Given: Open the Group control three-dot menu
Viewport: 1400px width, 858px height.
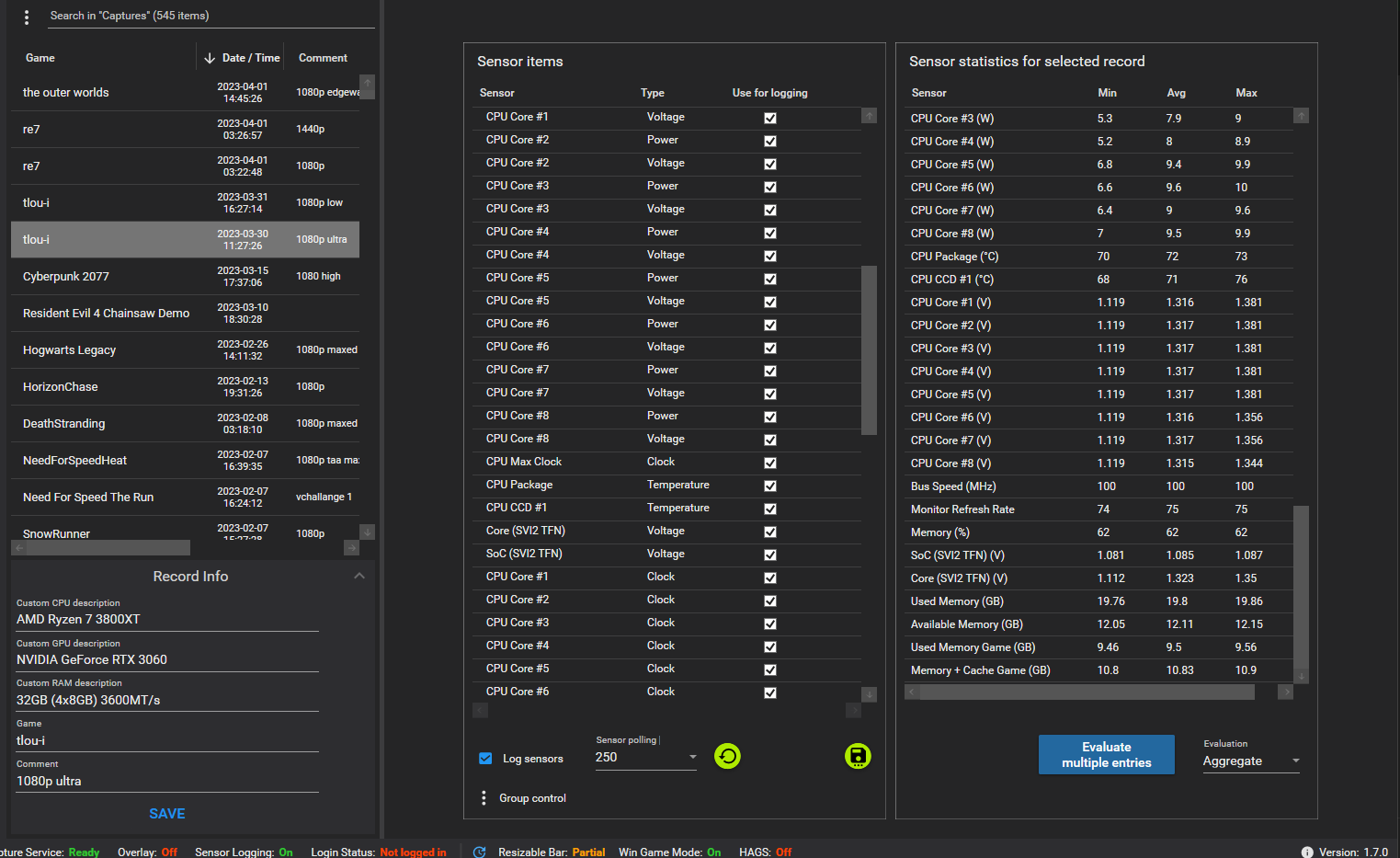Looking at the screenshot, I should (484, 798).
